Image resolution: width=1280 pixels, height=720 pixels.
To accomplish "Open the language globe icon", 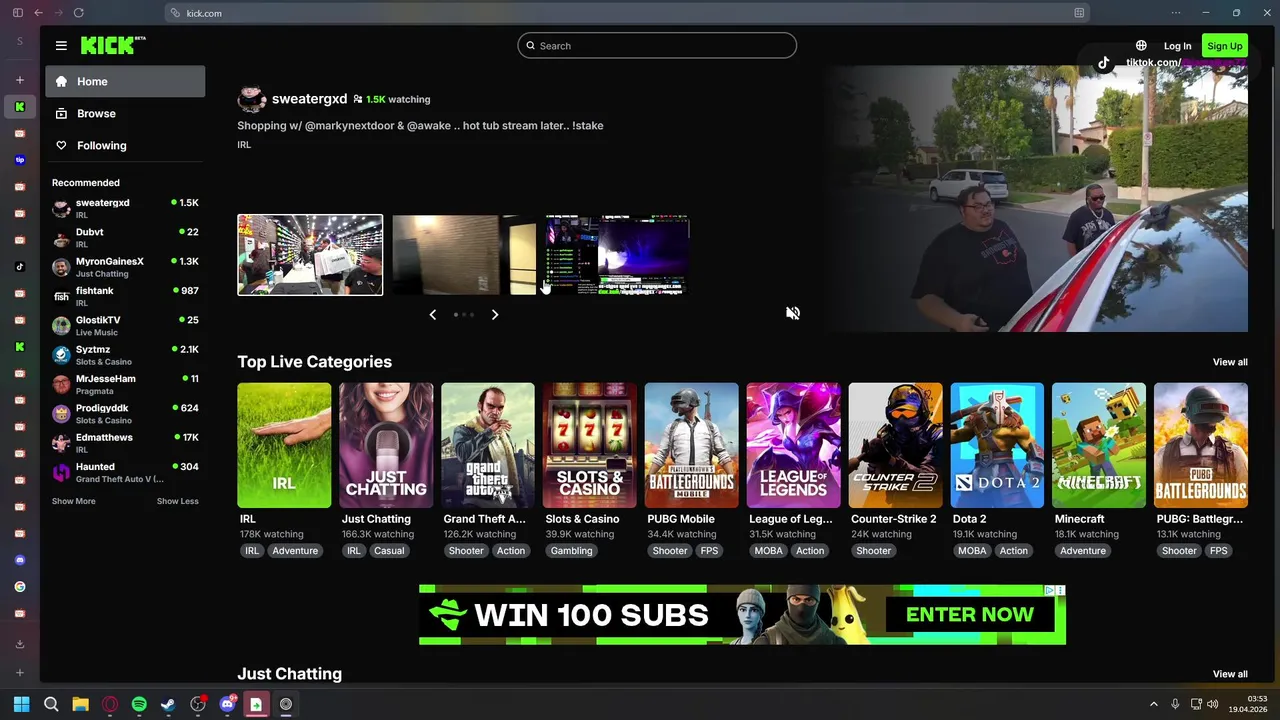I will coord(1141,46).
